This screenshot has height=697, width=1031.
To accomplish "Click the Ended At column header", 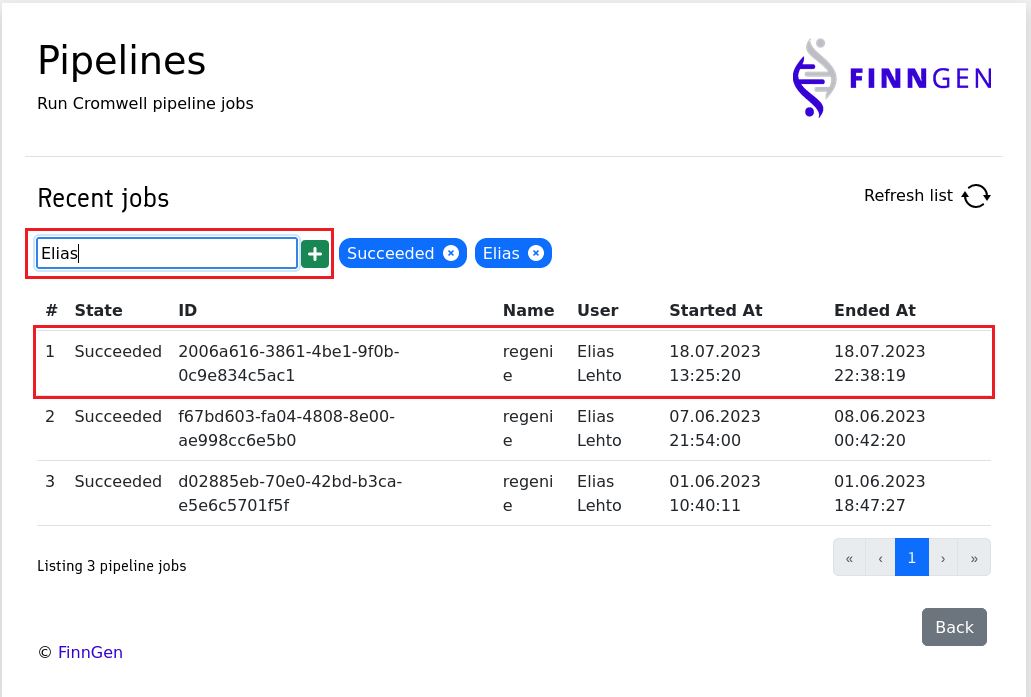I will tap(874, 310).
